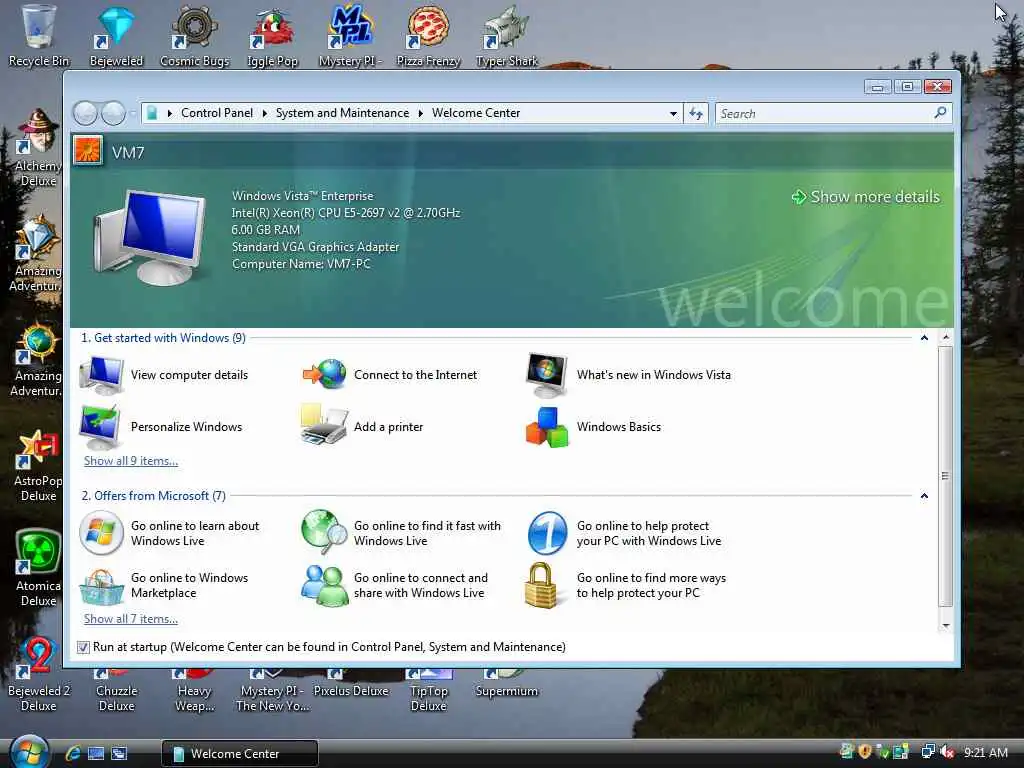This screenshot has height=768, width=1024.
Task: Select the Chuzzle Deluxe desktop shortcut
Action: tap(116, 691)
